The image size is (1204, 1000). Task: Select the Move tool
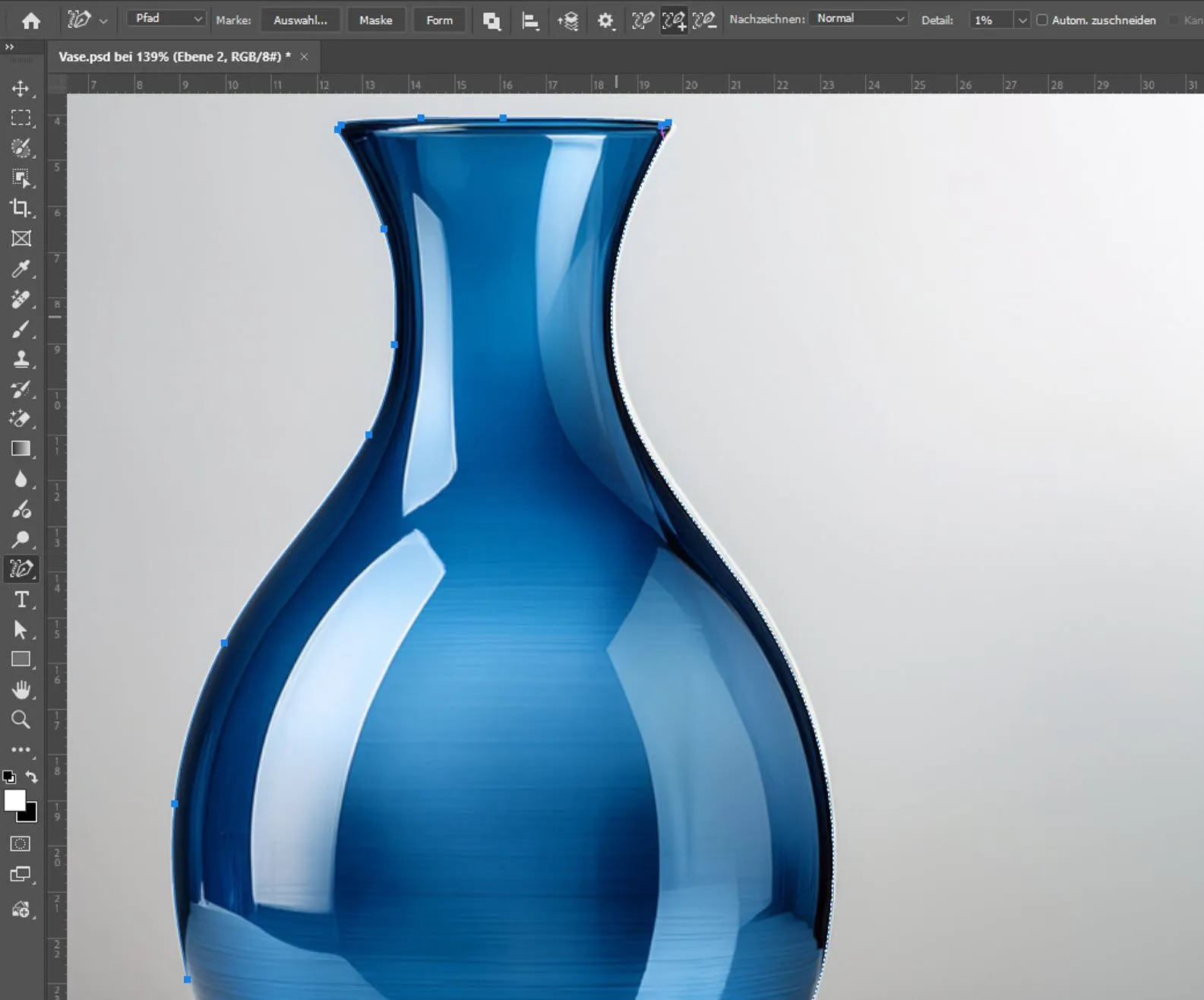(x=21, y=89)
